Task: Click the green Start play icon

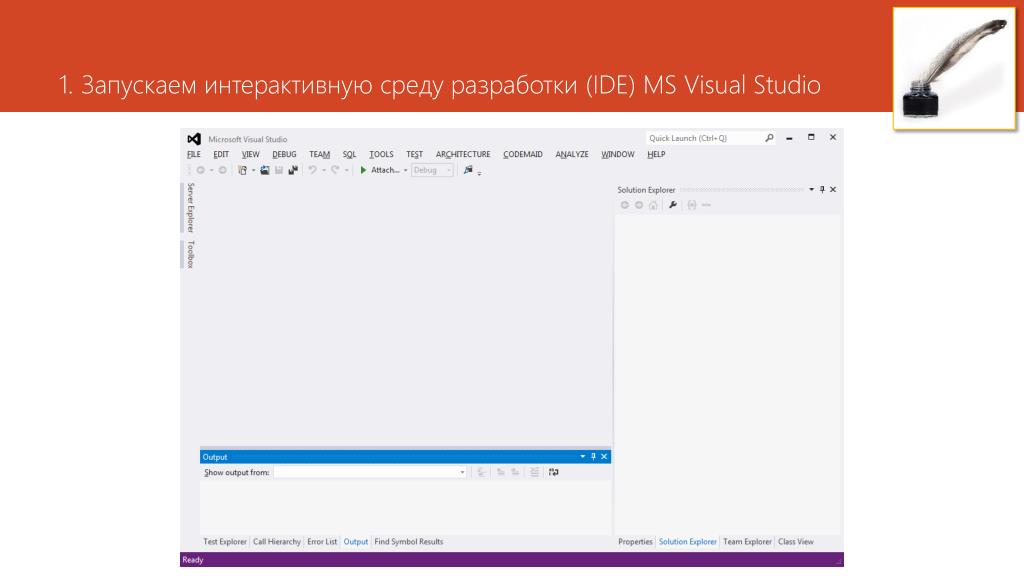Action: [x=364, y=170]
